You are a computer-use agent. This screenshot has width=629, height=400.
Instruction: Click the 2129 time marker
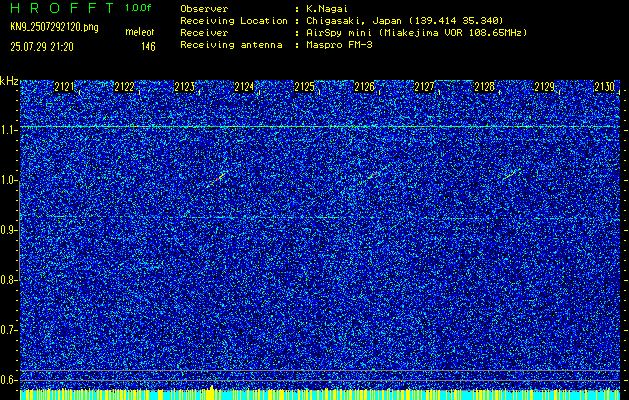pyautogui.click(x=544, y=87)
